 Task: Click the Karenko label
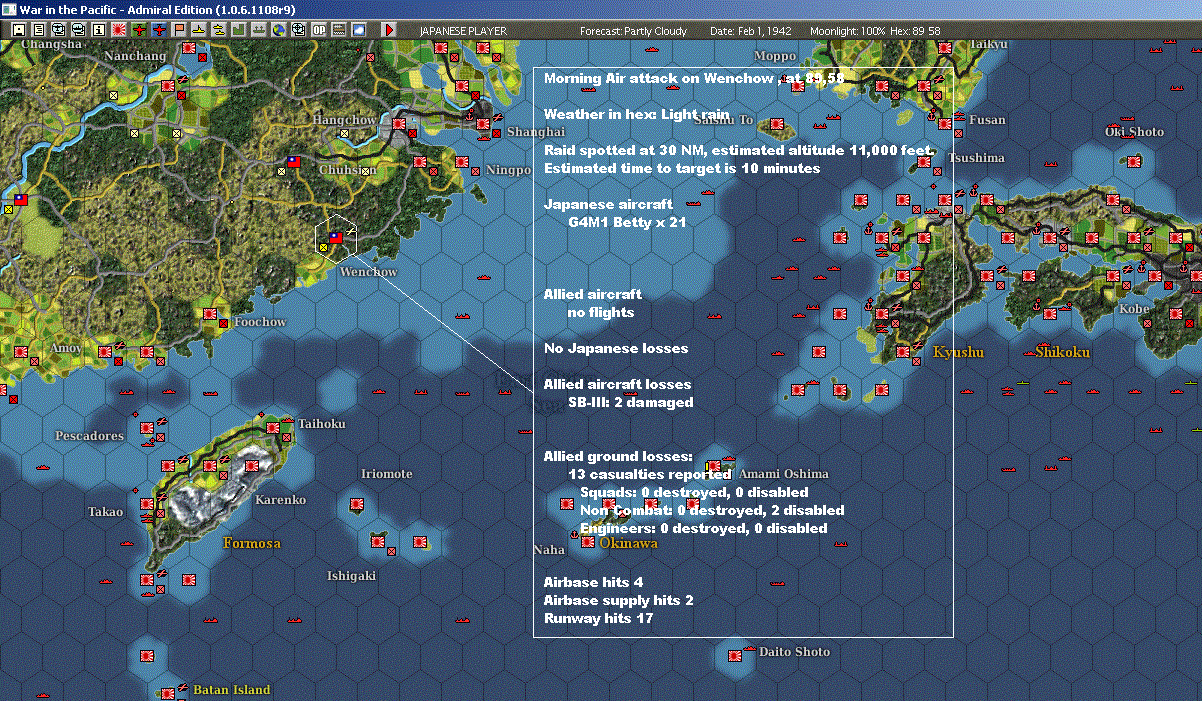281,500
